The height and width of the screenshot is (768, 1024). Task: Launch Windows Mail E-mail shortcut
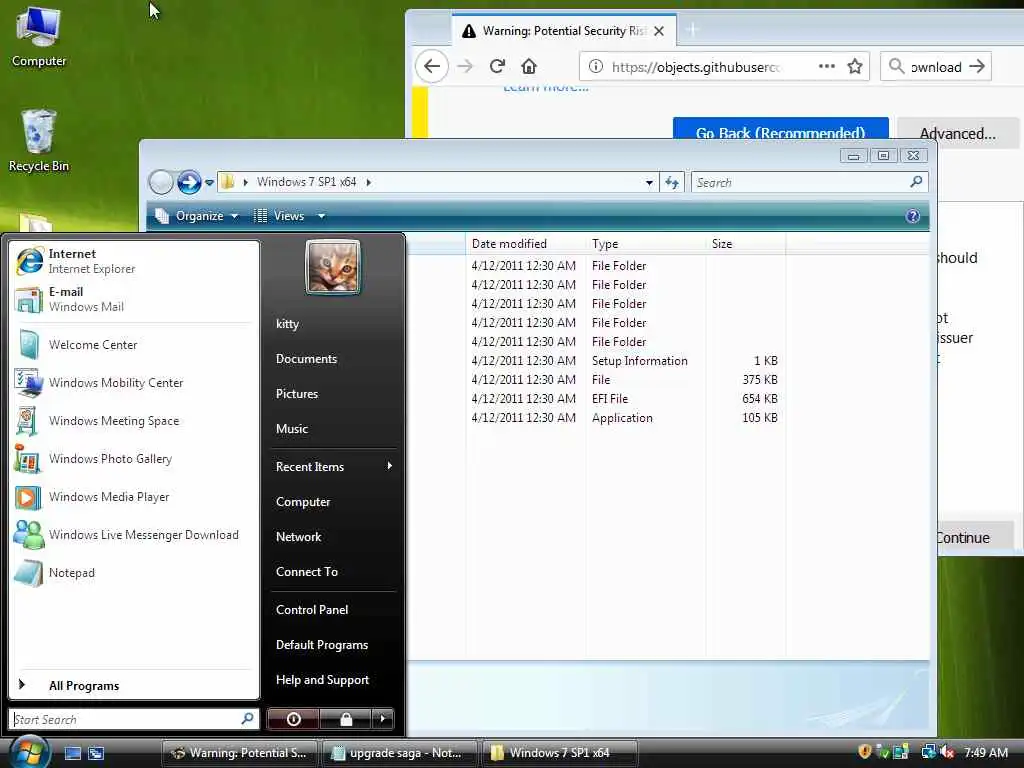134,299
